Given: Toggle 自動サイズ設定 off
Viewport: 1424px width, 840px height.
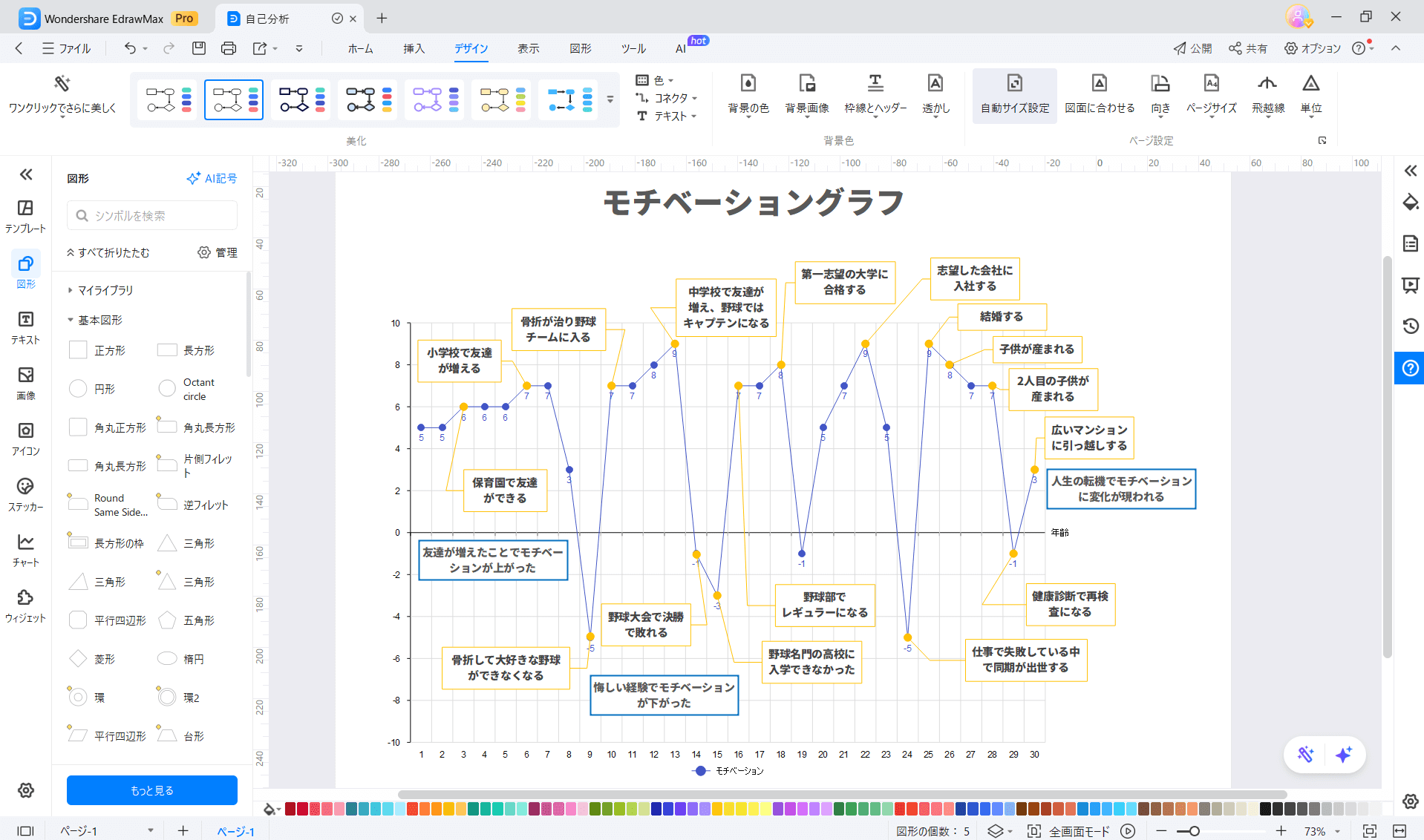Looking at the screenshot, I should point(1014,95).
